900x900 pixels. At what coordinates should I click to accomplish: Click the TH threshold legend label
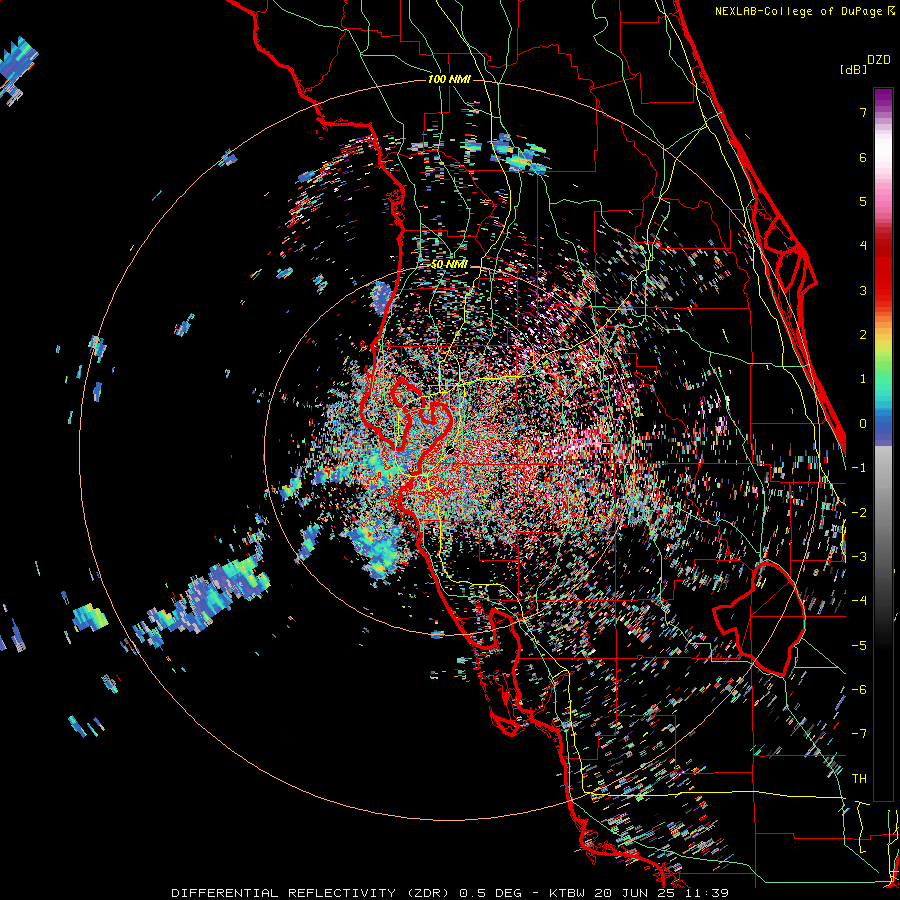coord(859,778)
